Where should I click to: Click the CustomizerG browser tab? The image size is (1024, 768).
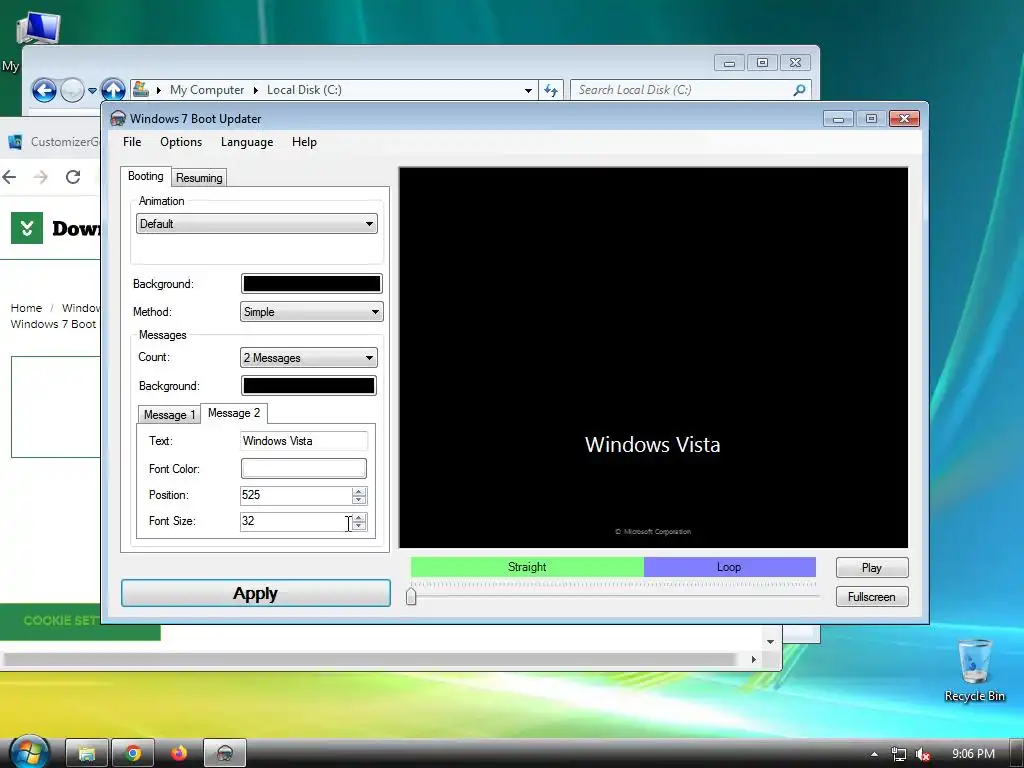[54, 142]
